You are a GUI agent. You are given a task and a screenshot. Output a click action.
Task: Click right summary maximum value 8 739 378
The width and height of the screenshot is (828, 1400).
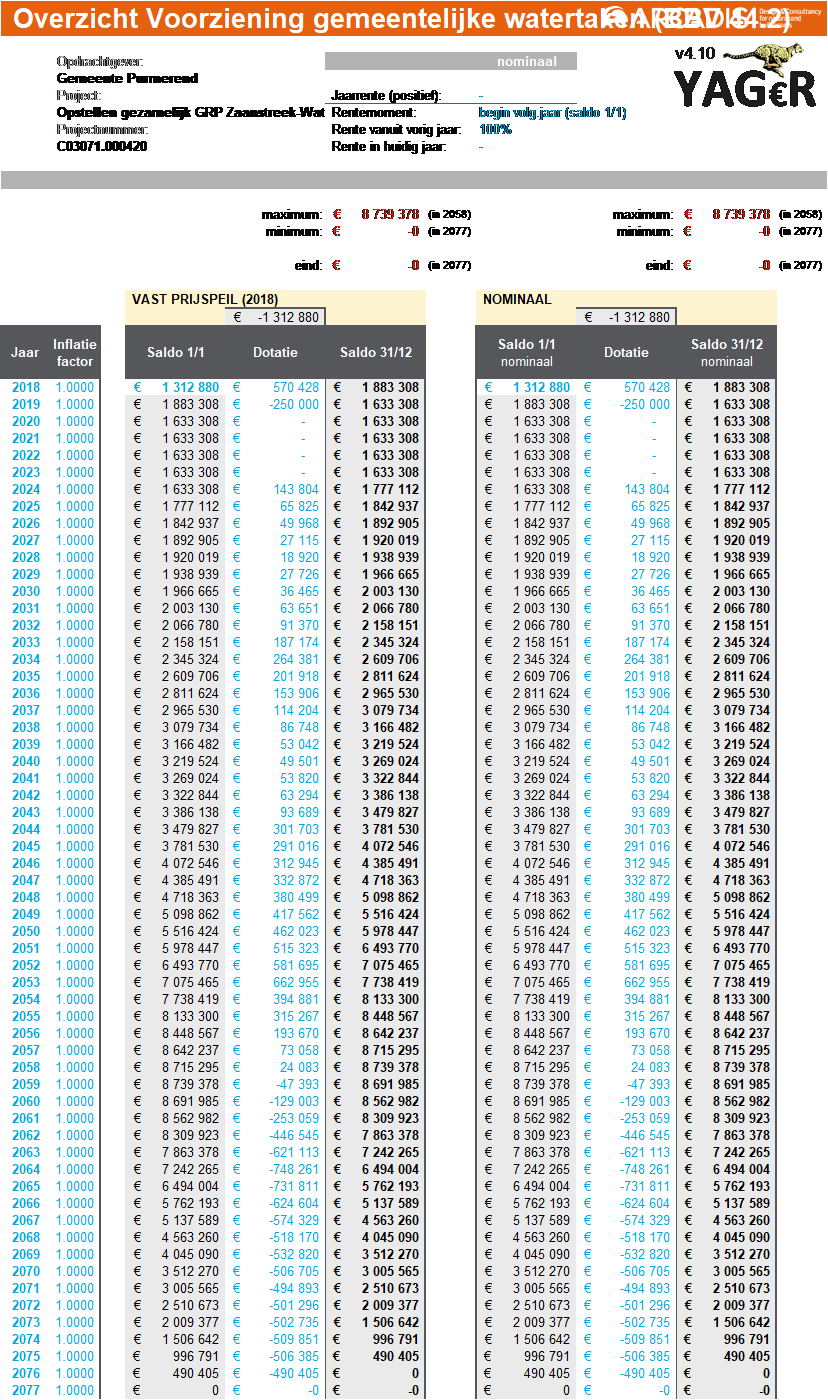tap(741, 214)
